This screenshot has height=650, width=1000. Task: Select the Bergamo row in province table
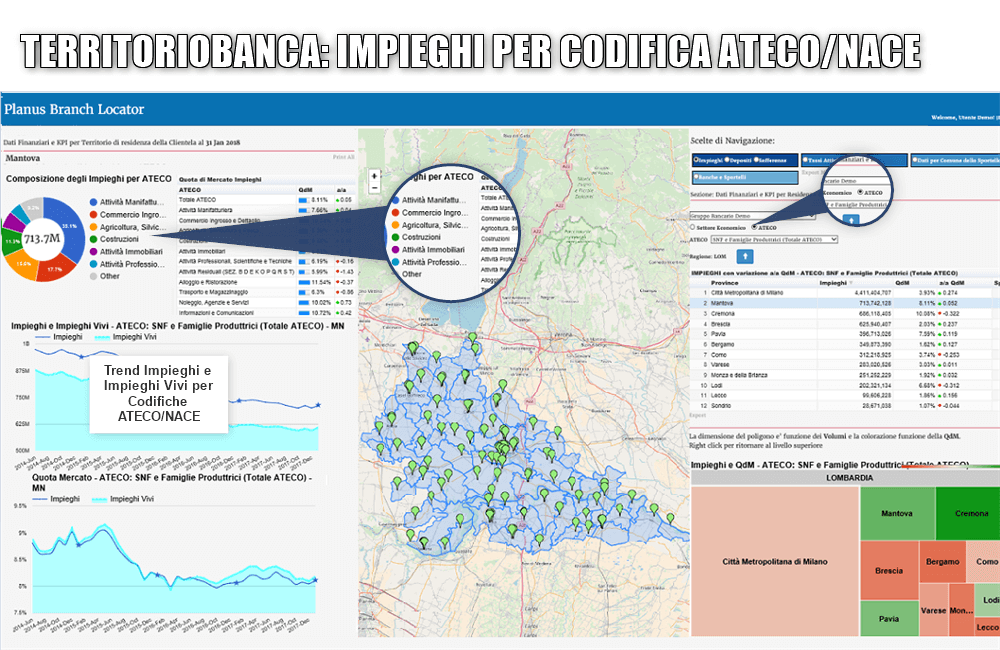tap(844, 344)
